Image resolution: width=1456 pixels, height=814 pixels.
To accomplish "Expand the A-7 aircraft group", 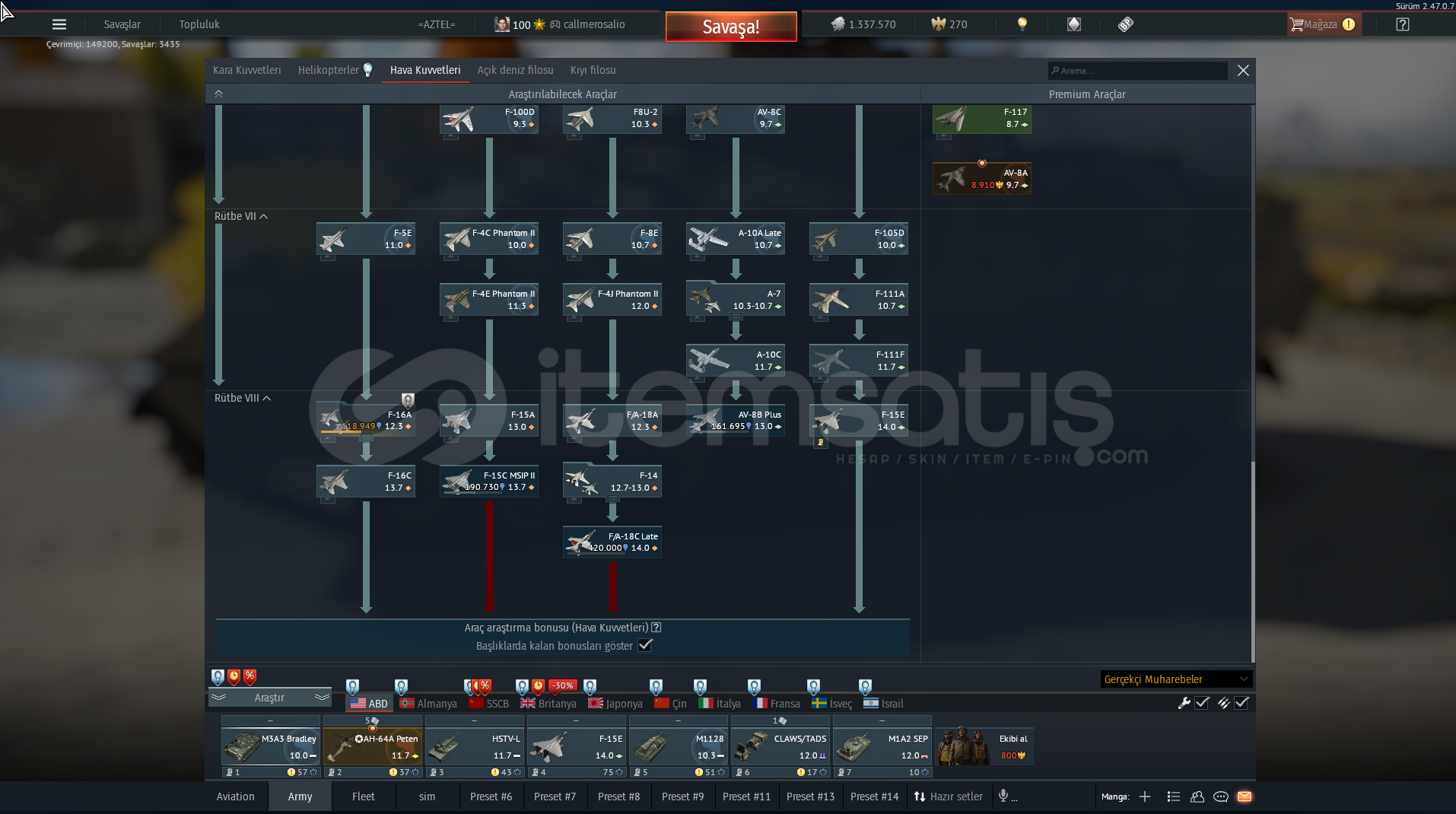I will [736, 317].
